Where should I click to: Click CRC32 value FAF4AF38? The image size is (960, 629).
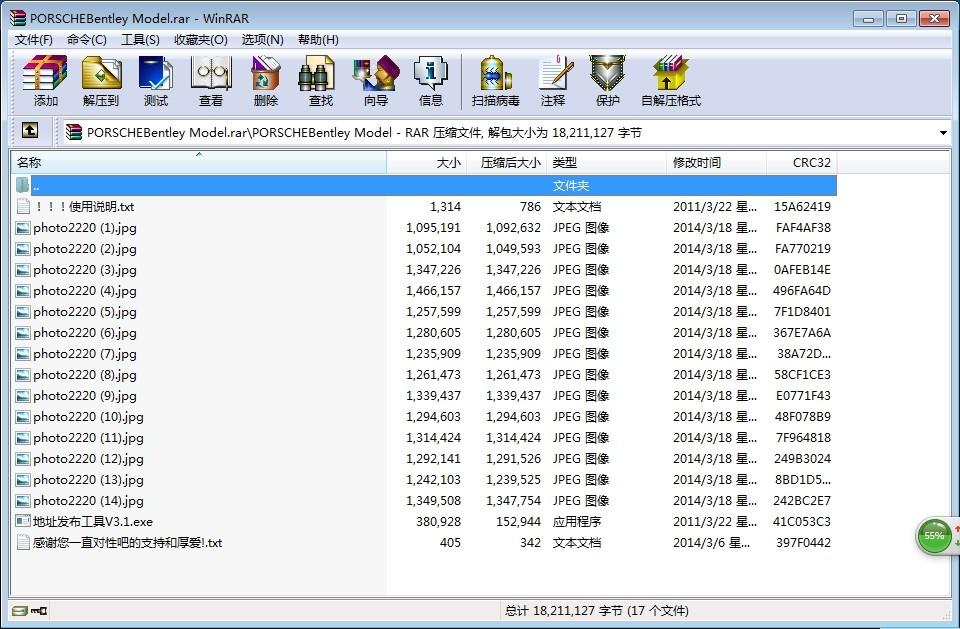(x=803, y=228)
